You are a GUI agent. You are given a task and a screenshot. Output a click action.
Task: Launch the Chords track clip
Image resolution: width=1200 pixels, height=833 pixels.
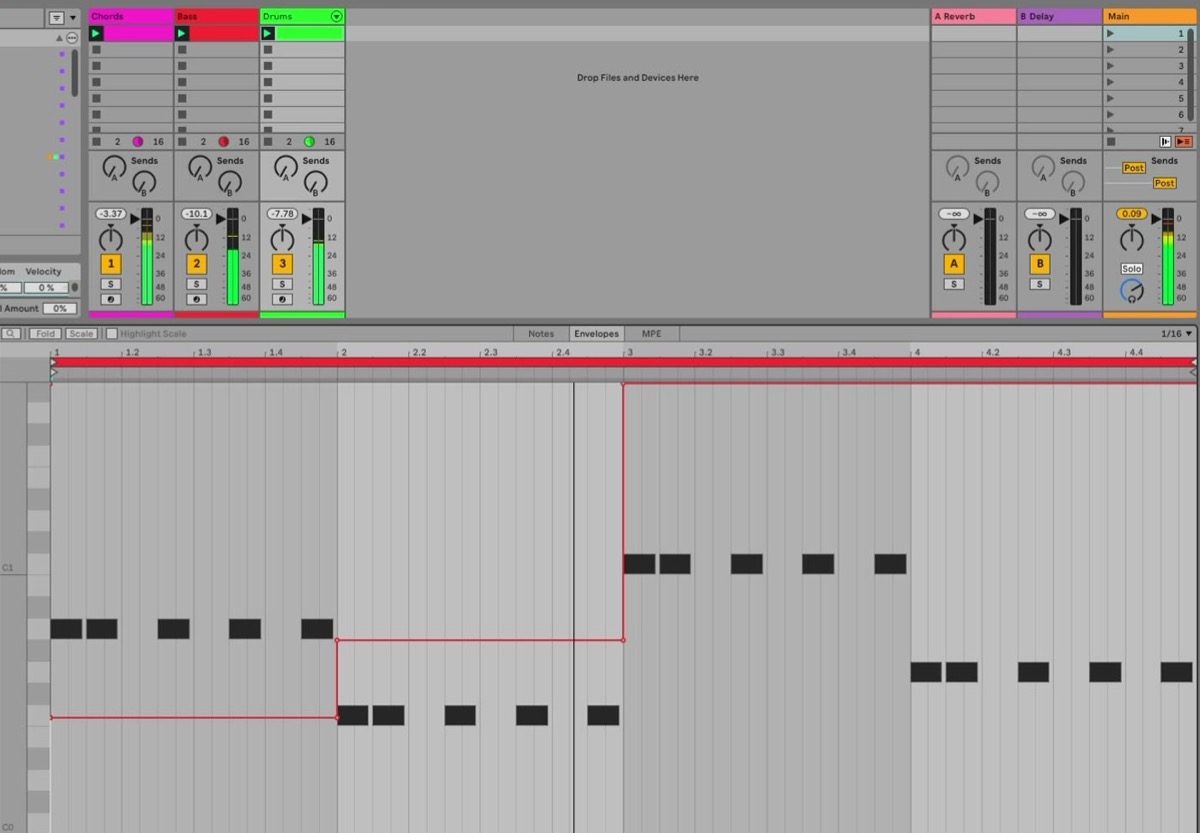tap(96, 34)
